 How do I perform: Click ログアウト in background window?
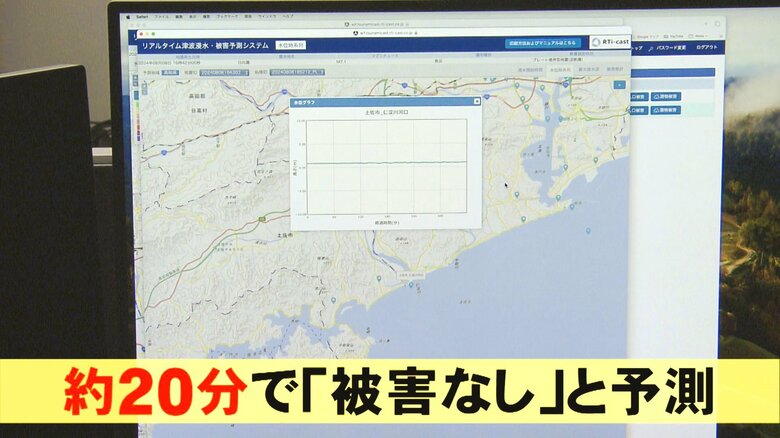tap(707, 47)
